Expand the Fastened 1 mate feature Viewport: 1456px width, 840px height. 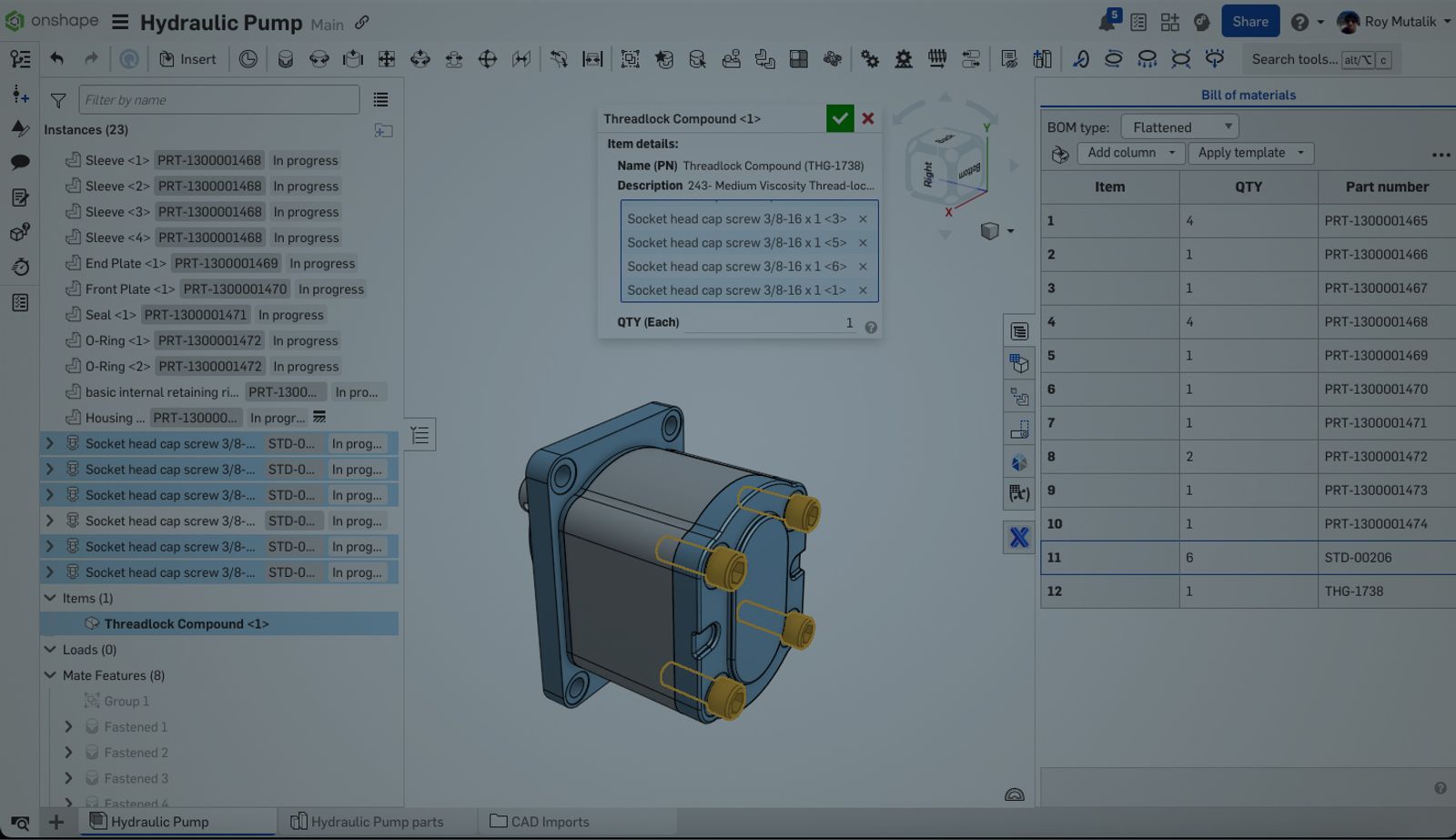pyautogui.click(x=68, y=726)
